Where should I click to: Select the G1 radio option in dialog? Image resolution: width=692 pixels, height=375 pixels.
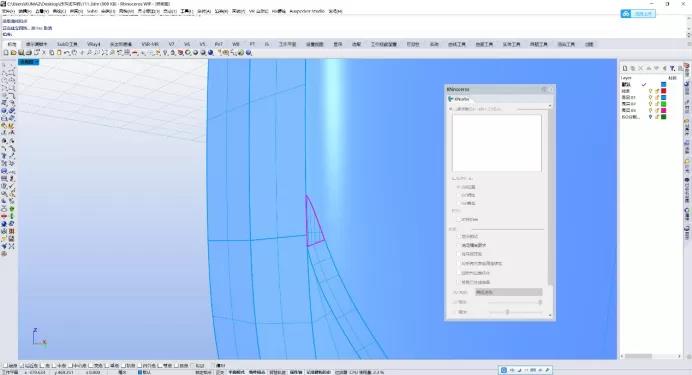[459, 195]
